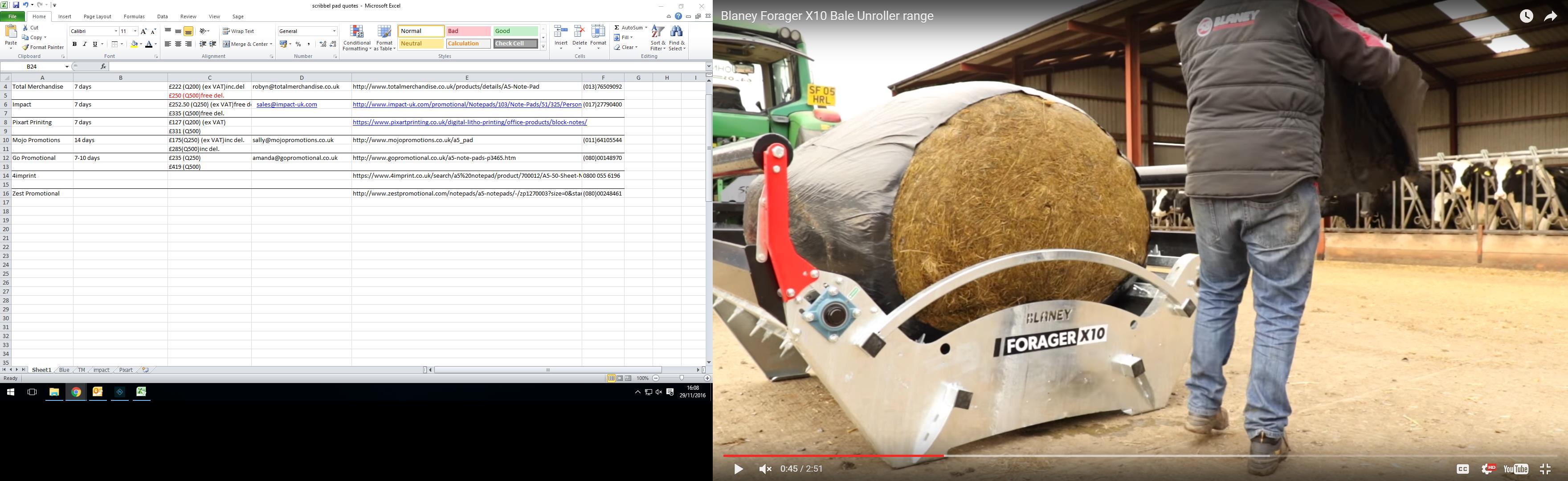Open fill color yellow bucket
This screenshot has height=481, width=1568.
(x=135, y=44)
